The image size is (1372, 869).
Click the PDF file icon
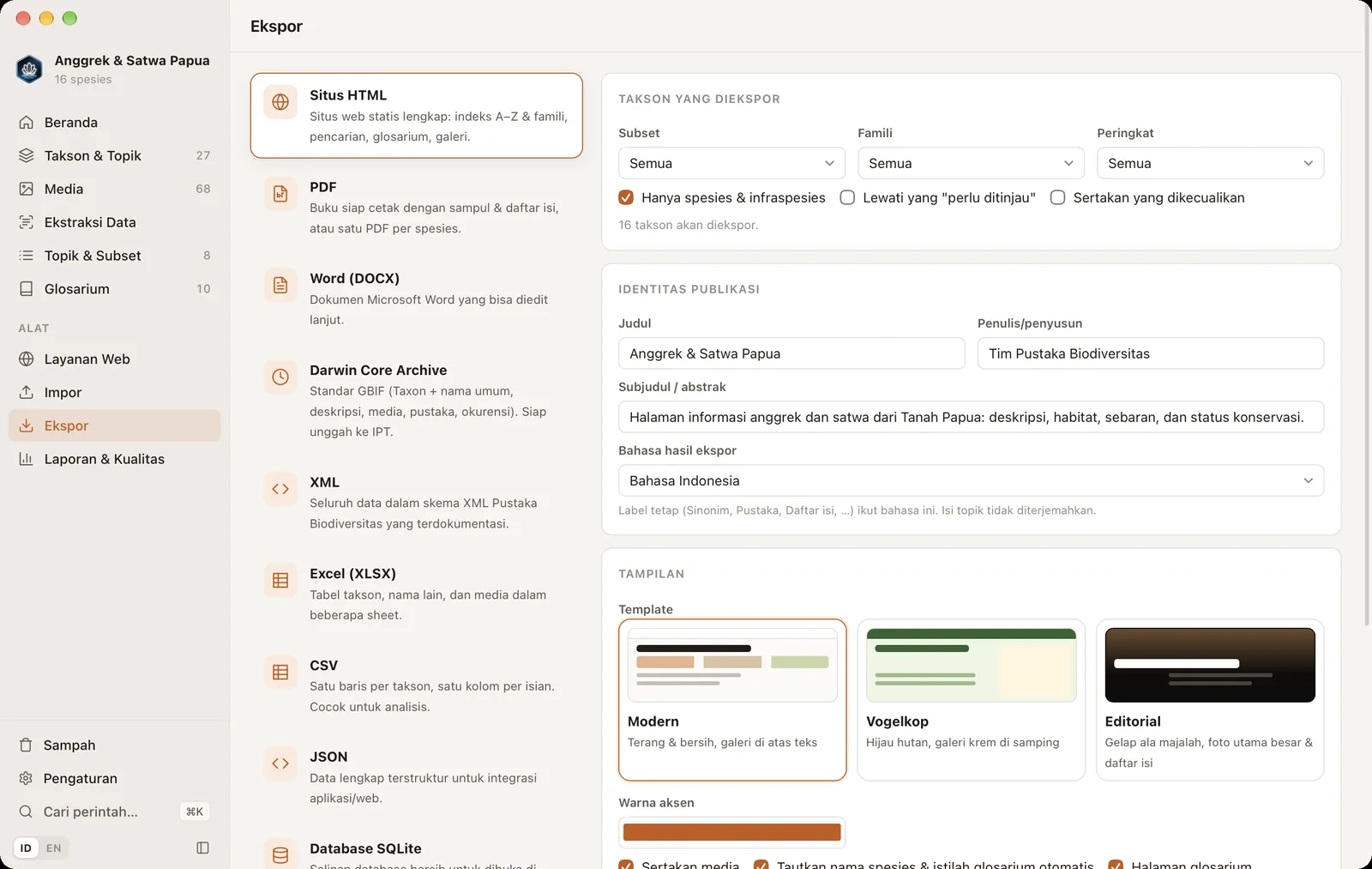click(280, 194)
